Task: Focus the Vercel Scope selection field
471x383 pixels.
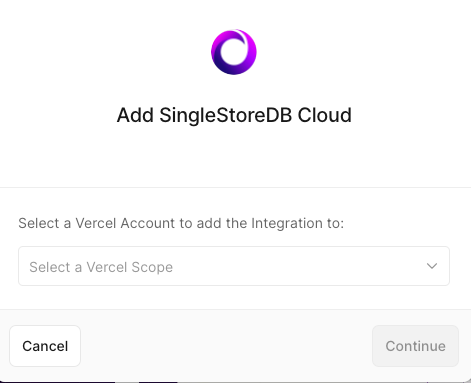Action: (x=234, y=266)
